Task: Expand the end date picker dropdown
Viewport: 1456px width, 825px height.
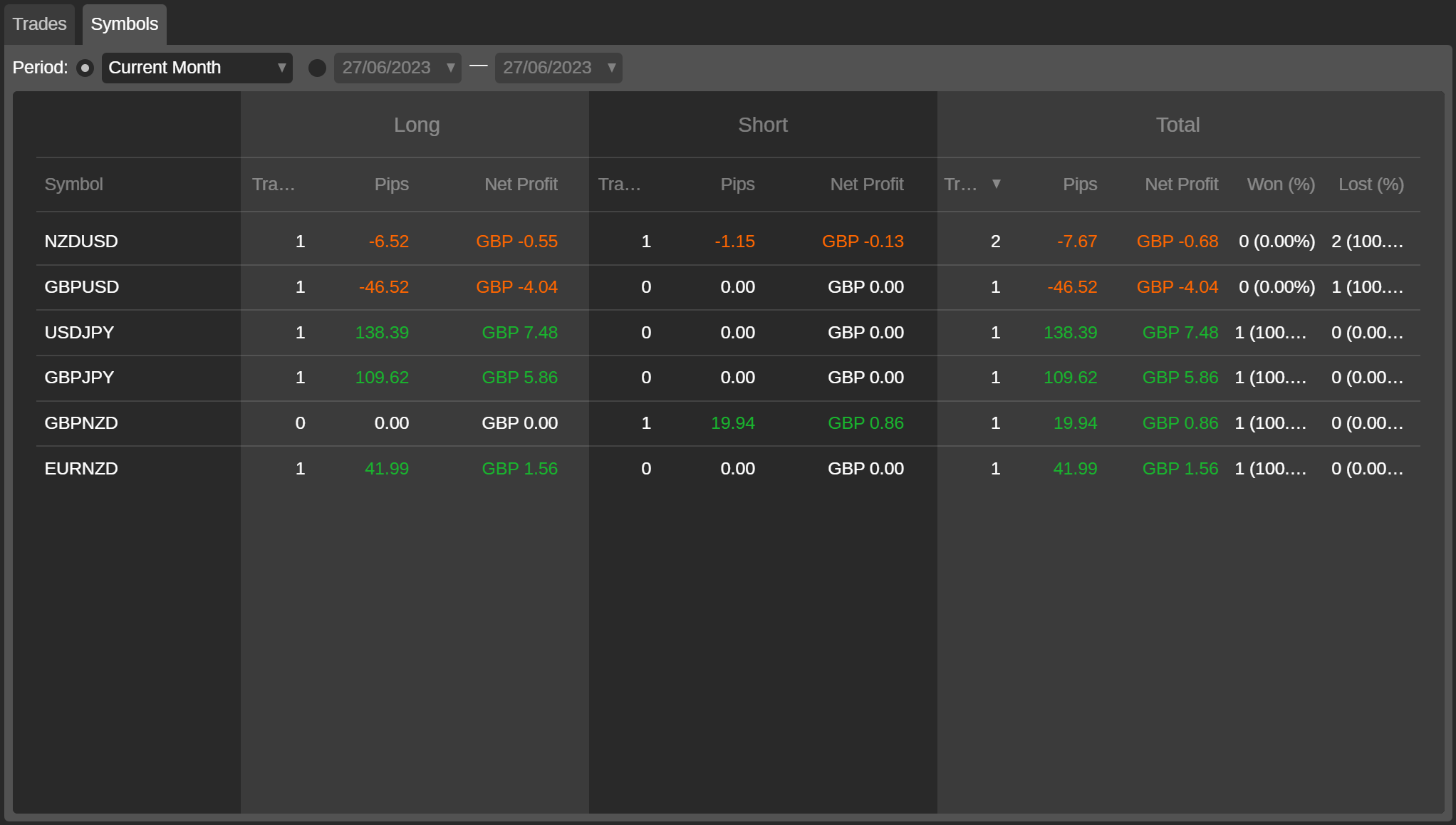Action: click(611, 68)
